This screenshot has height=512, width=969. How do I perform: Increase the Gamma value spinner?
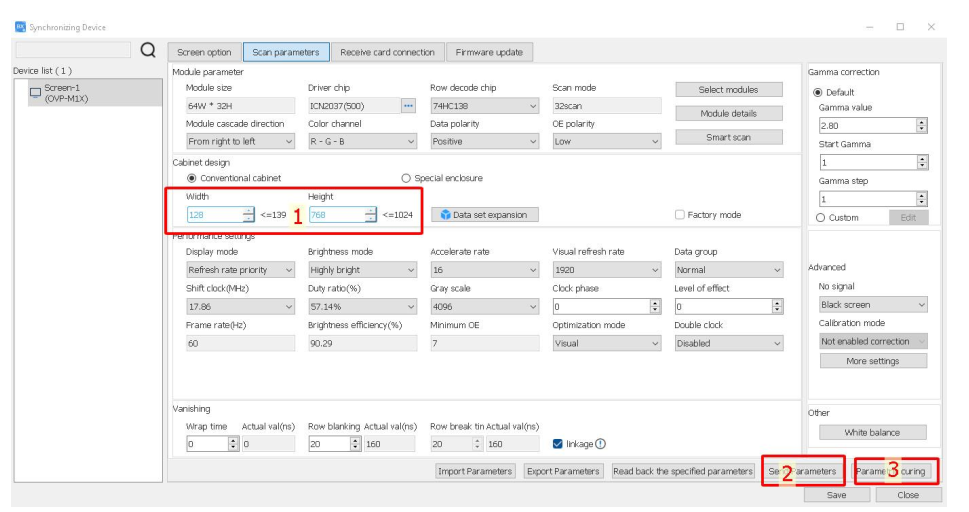click(x=921, y=122)
